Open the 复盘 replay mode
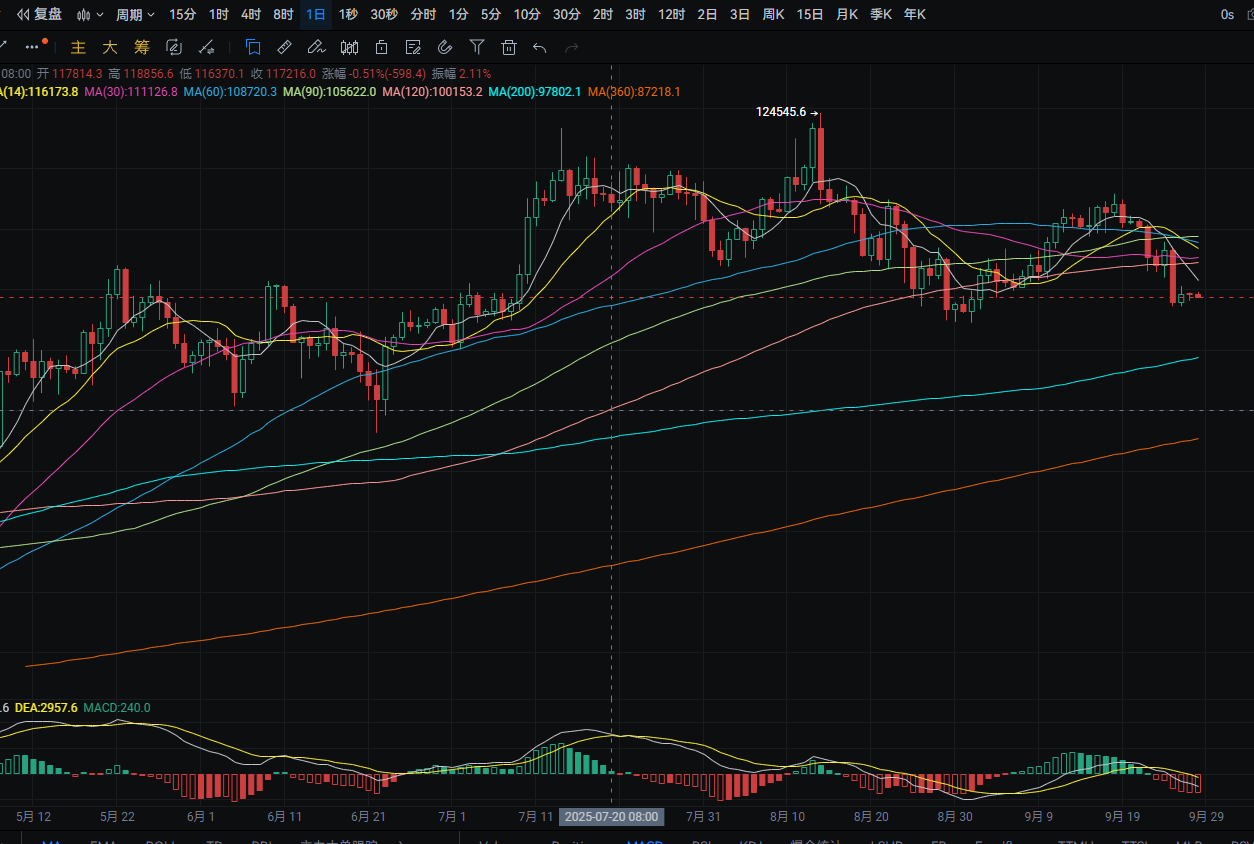1254x844 pixels. (40, 14)
